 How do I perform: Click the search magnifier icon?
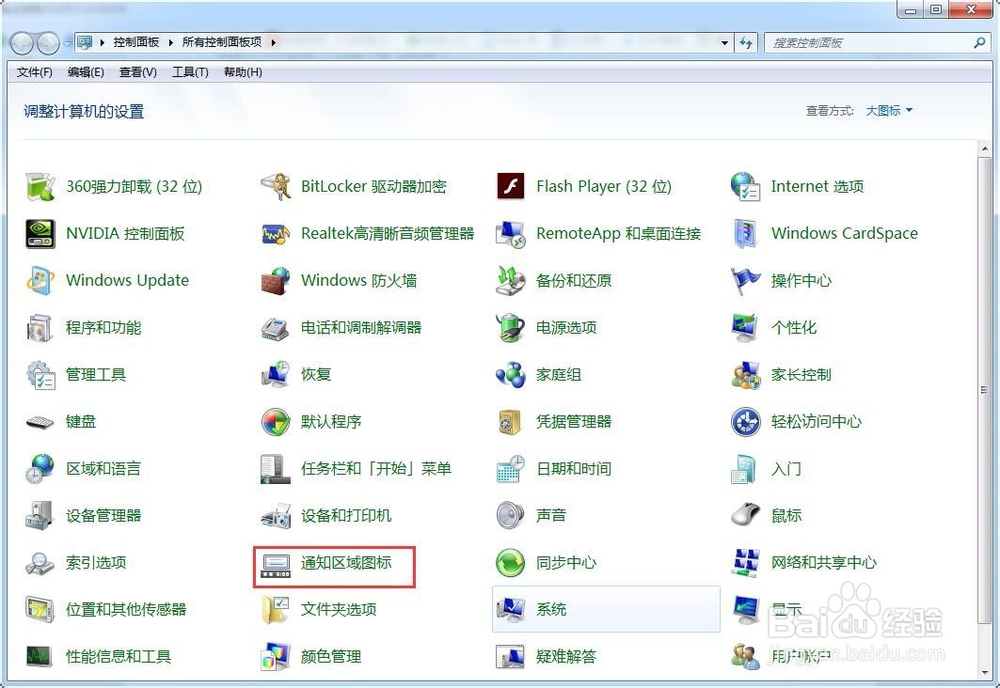[x=980, y=43]
